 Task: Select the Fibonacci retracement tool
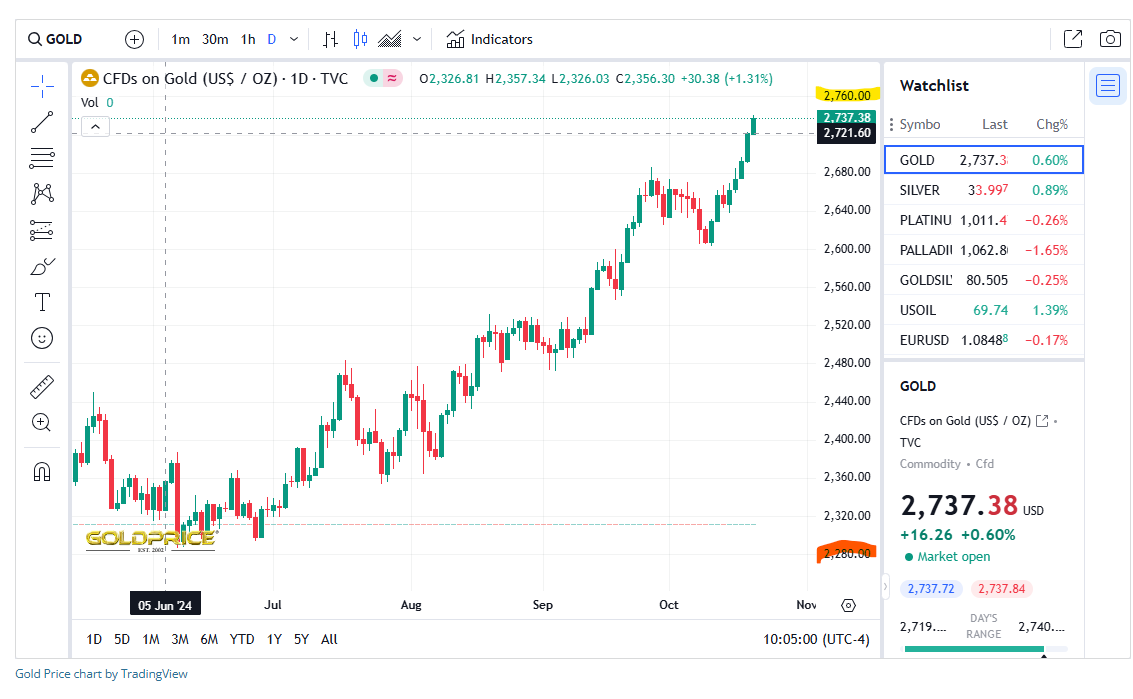pos(42,158)
